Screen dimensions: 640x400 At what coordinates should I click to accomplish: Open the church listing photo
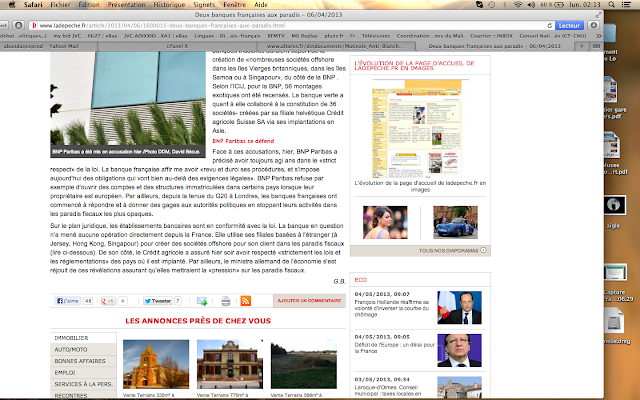click(x=156, y=364)
